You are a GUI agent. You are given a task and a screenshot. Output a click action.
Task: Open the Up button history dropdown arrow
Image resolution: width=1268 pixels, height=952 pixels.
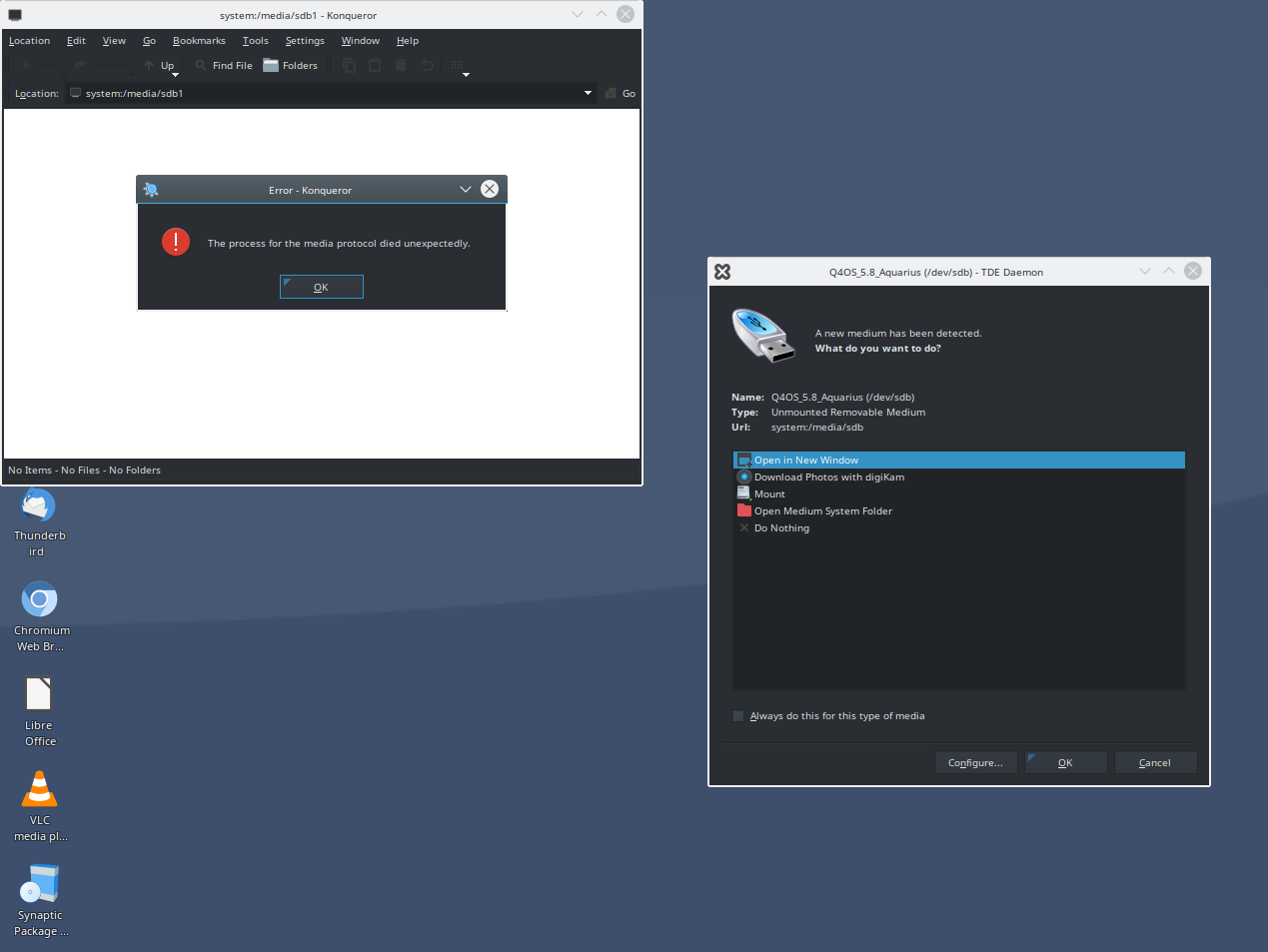pyautogui.click(x=176, y=75)
